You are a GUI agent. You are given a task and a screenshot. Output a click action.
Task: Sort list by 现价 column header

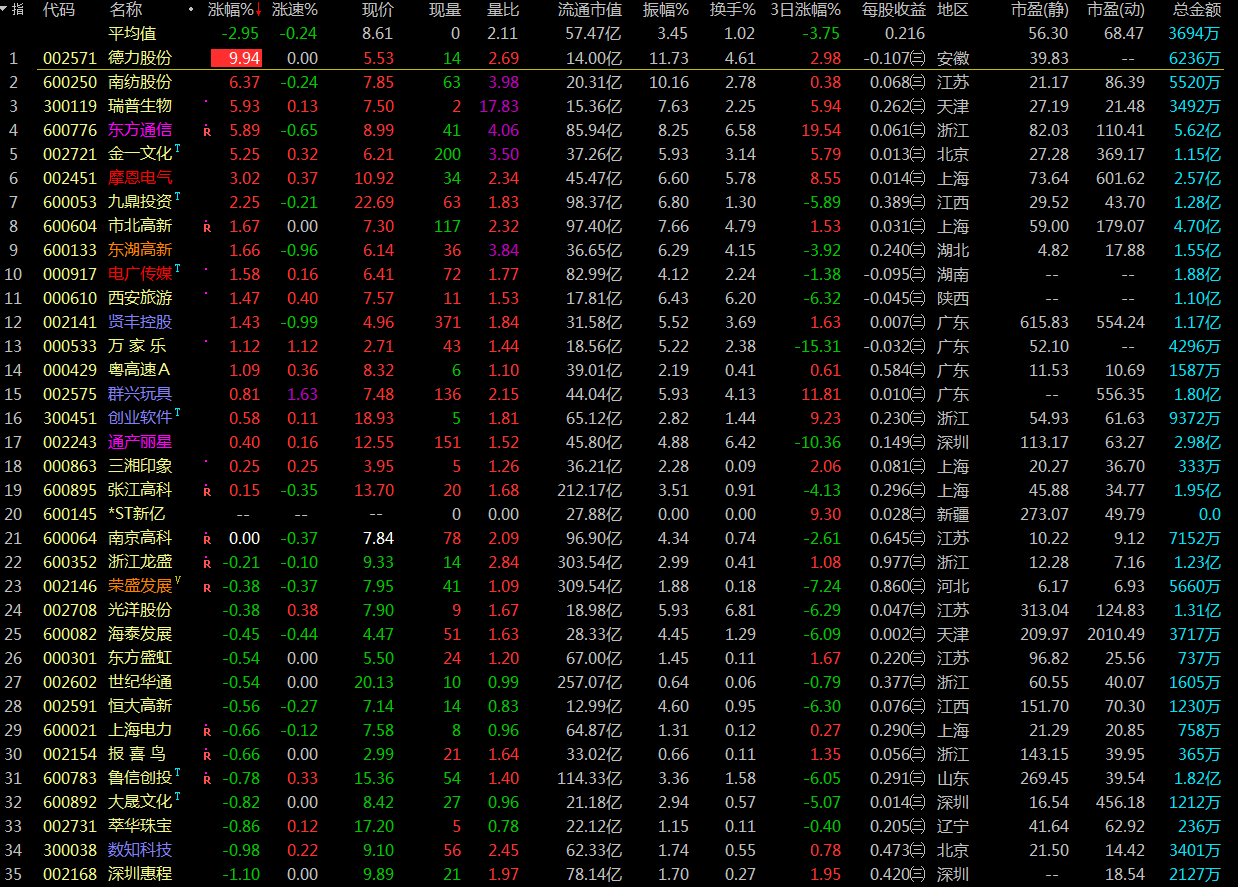[377, 10]
